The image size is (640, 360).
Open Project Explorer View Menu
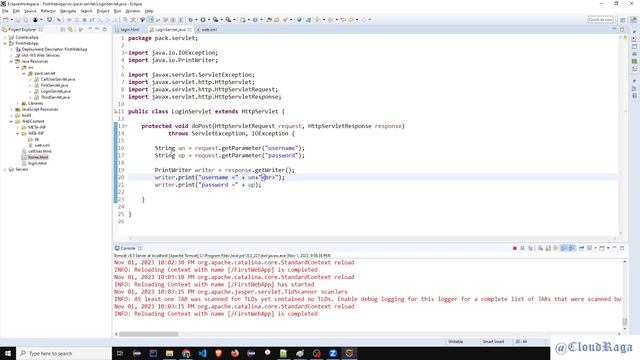click(x=90, y=29)
